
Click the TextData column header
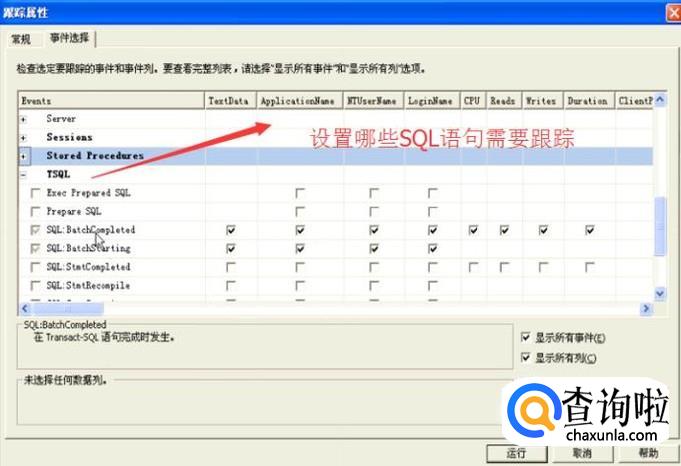point(229,101)
